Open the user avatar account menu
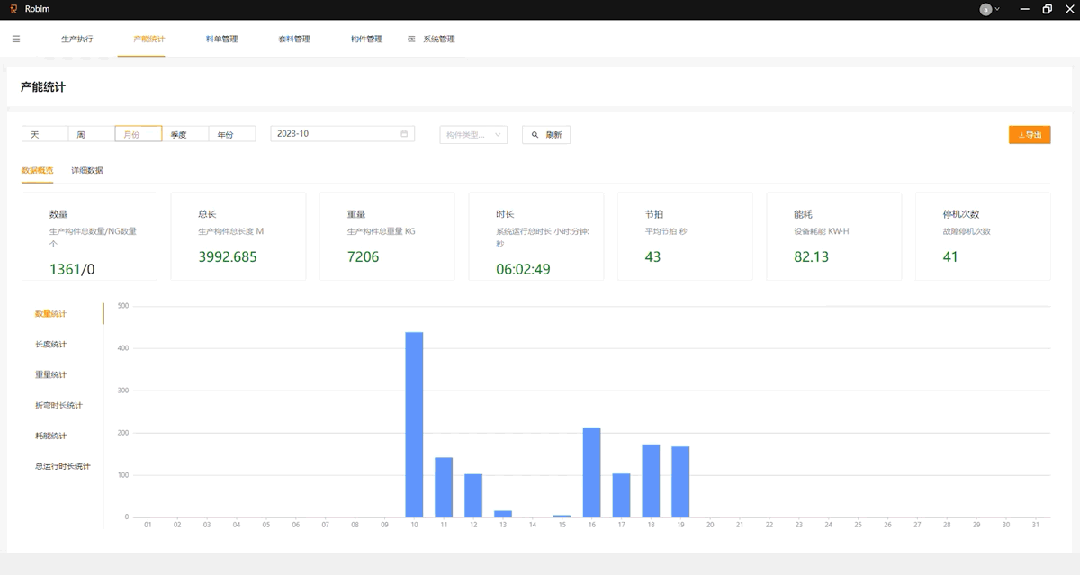 click(x=989, y=9)
